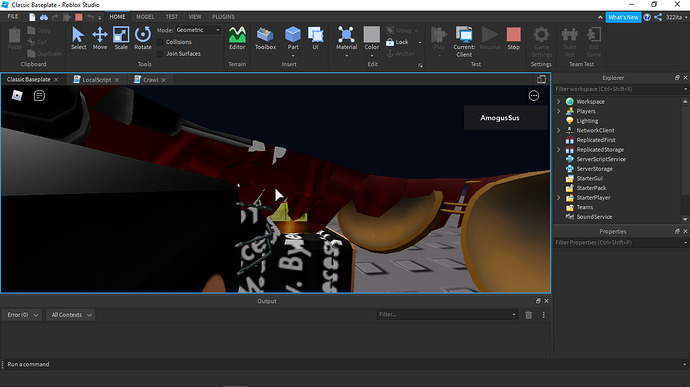Viewport: 690px width, 387px height.
Task: Stop the running test session
Action: coord(513,38)
